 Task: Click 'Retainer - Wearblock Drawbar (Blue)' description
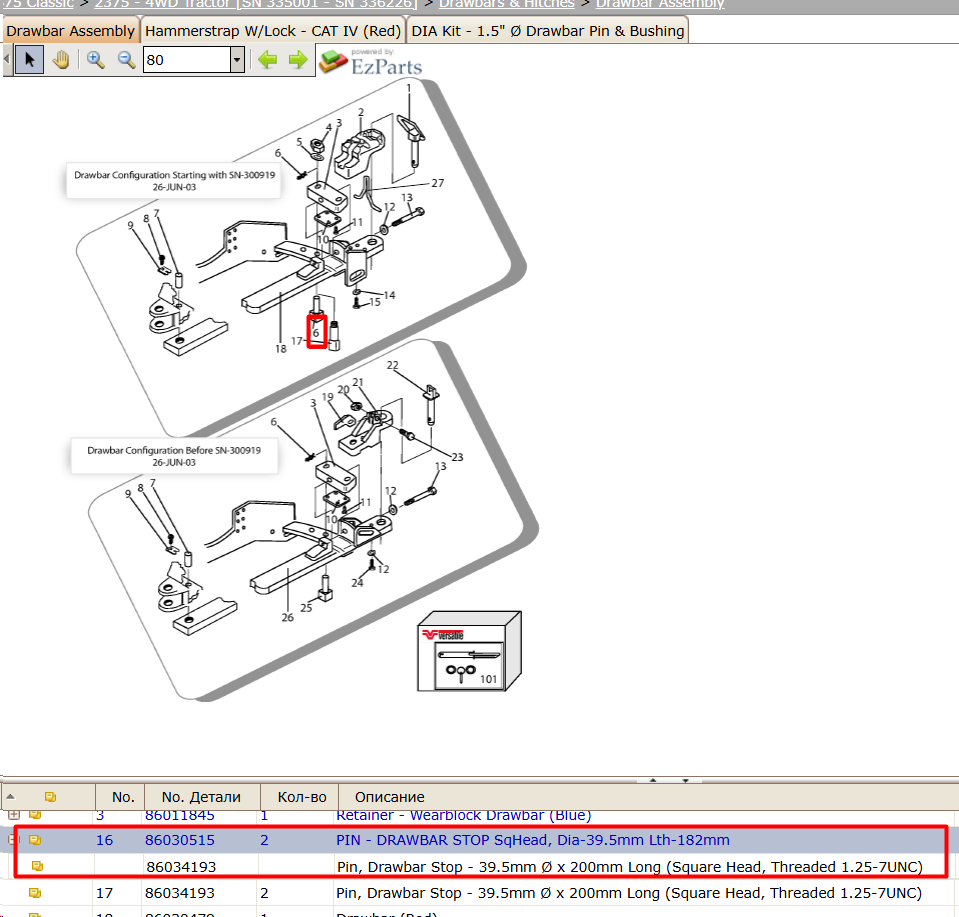[464, 815]
